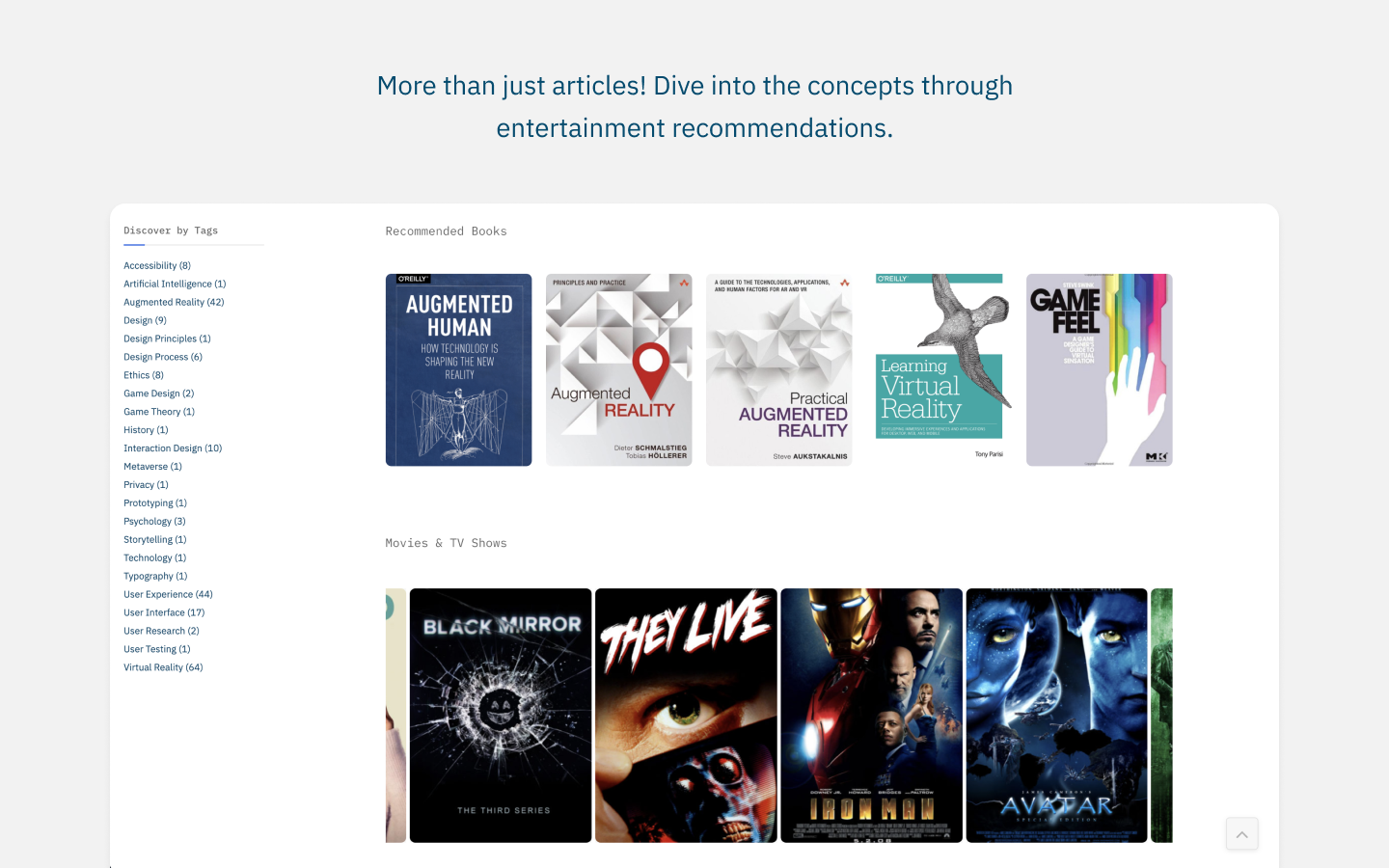Open the User Testing (1) tag
The image size is (1389, 868).
[x=157, y=650]
